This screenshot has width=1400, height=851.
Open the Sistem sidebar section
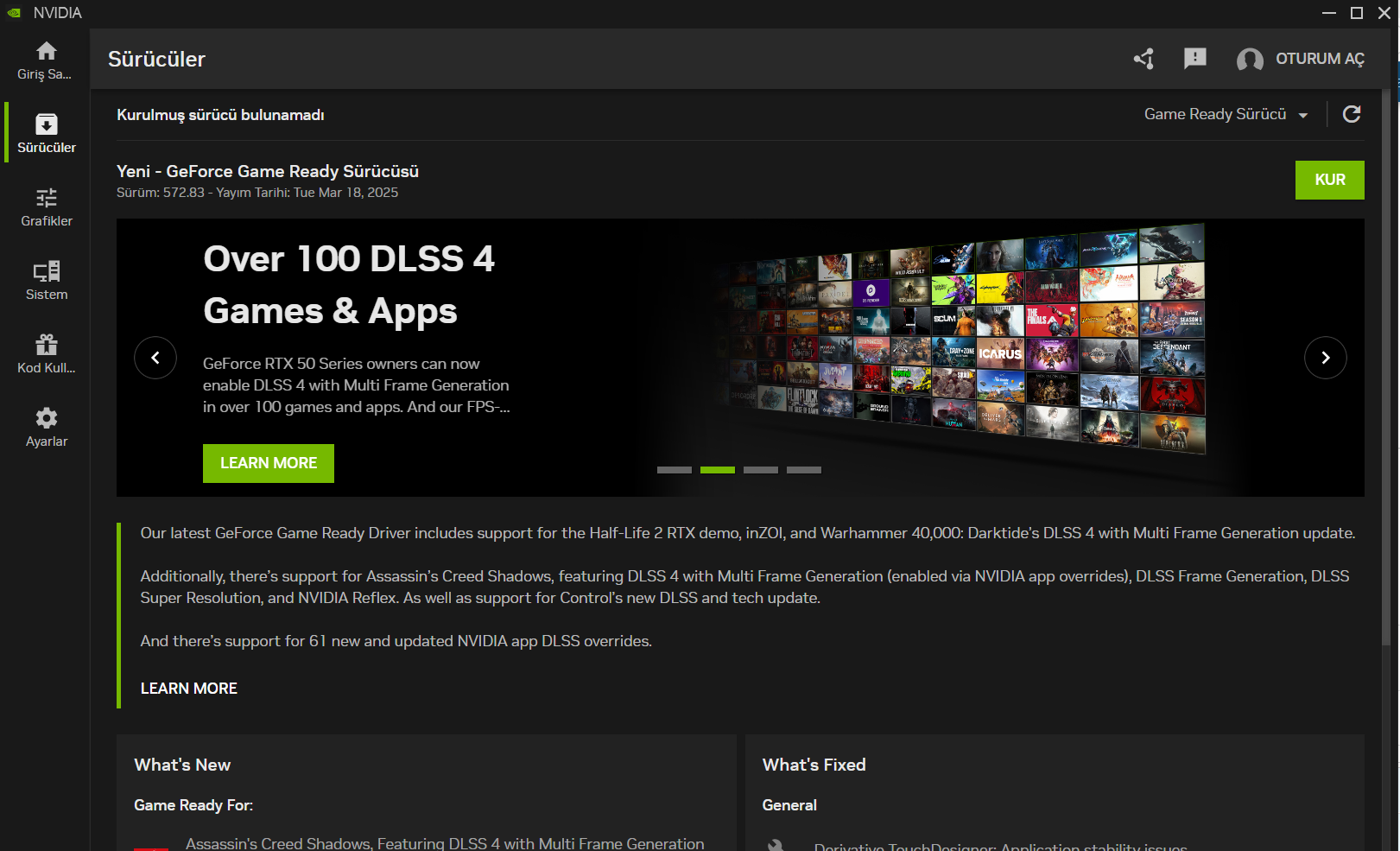[x=47, y=281]
